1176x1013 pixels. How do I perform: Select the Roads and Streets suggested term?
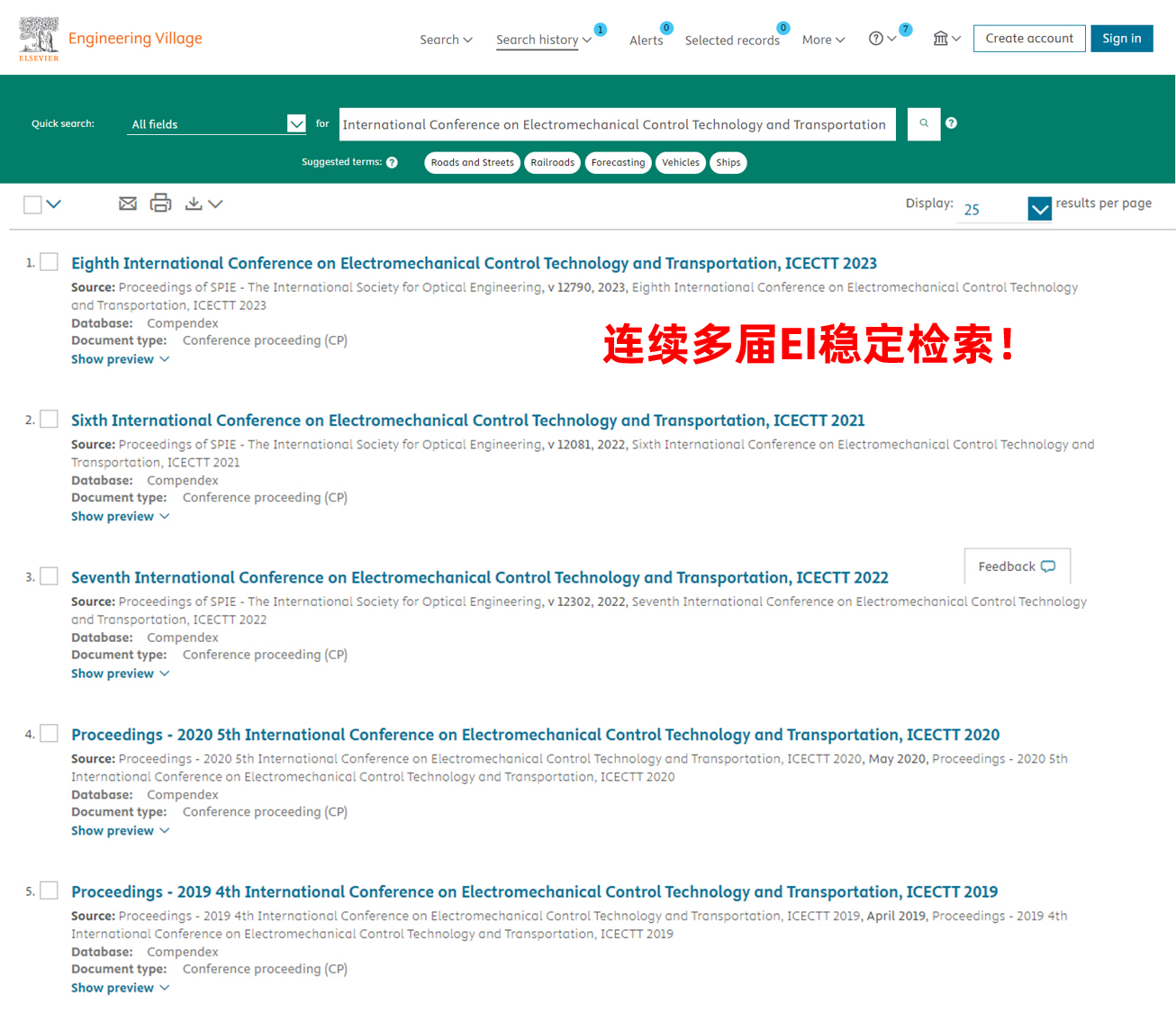472,163
